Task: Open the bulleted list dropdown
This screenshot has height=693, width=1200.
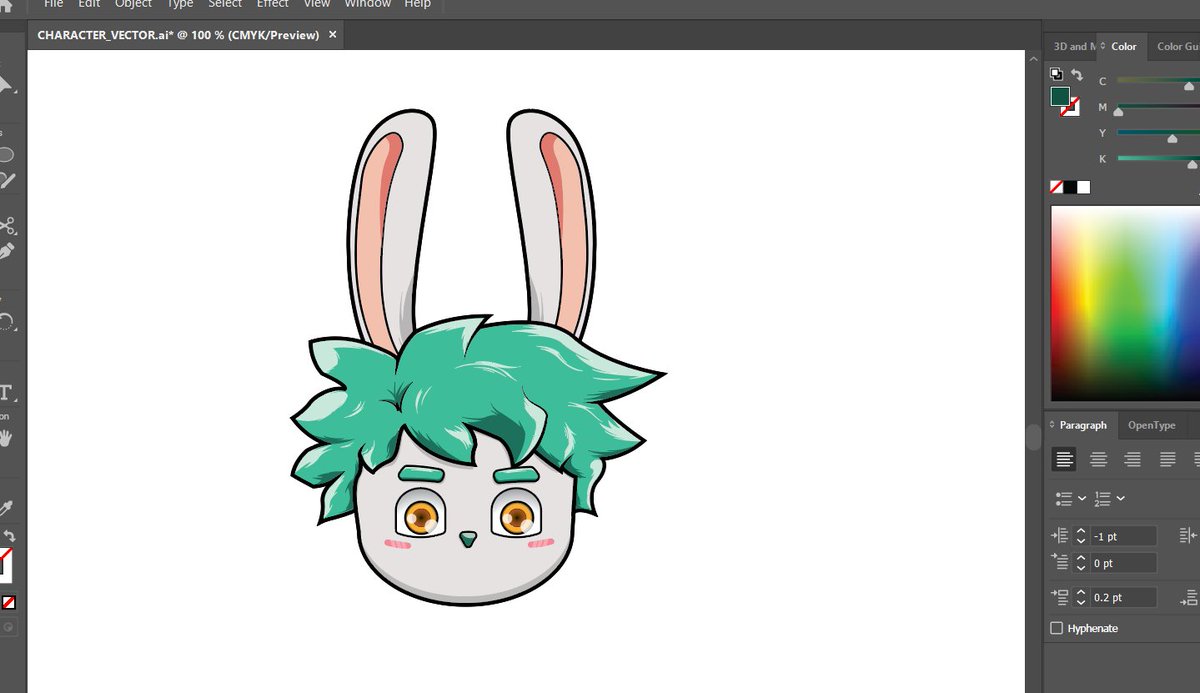Action: point(1081,497)
